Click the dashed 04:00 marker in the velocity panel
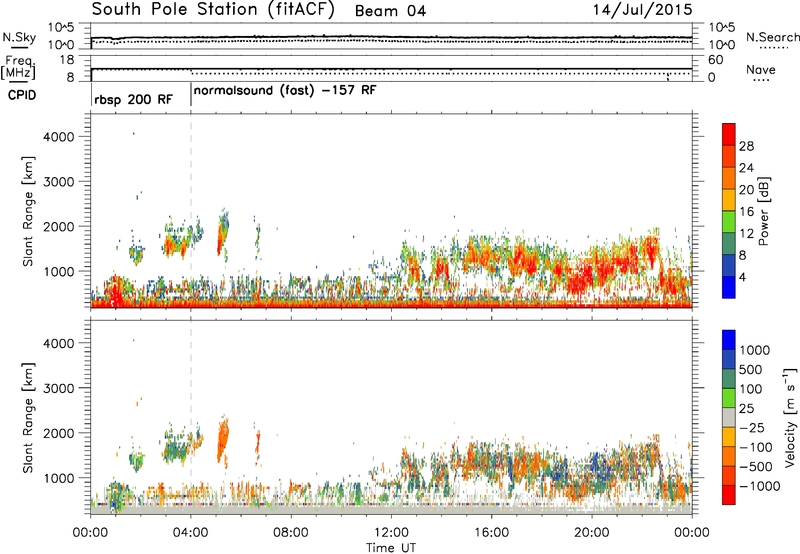The image size is (800, 554). tap(191, 417)
